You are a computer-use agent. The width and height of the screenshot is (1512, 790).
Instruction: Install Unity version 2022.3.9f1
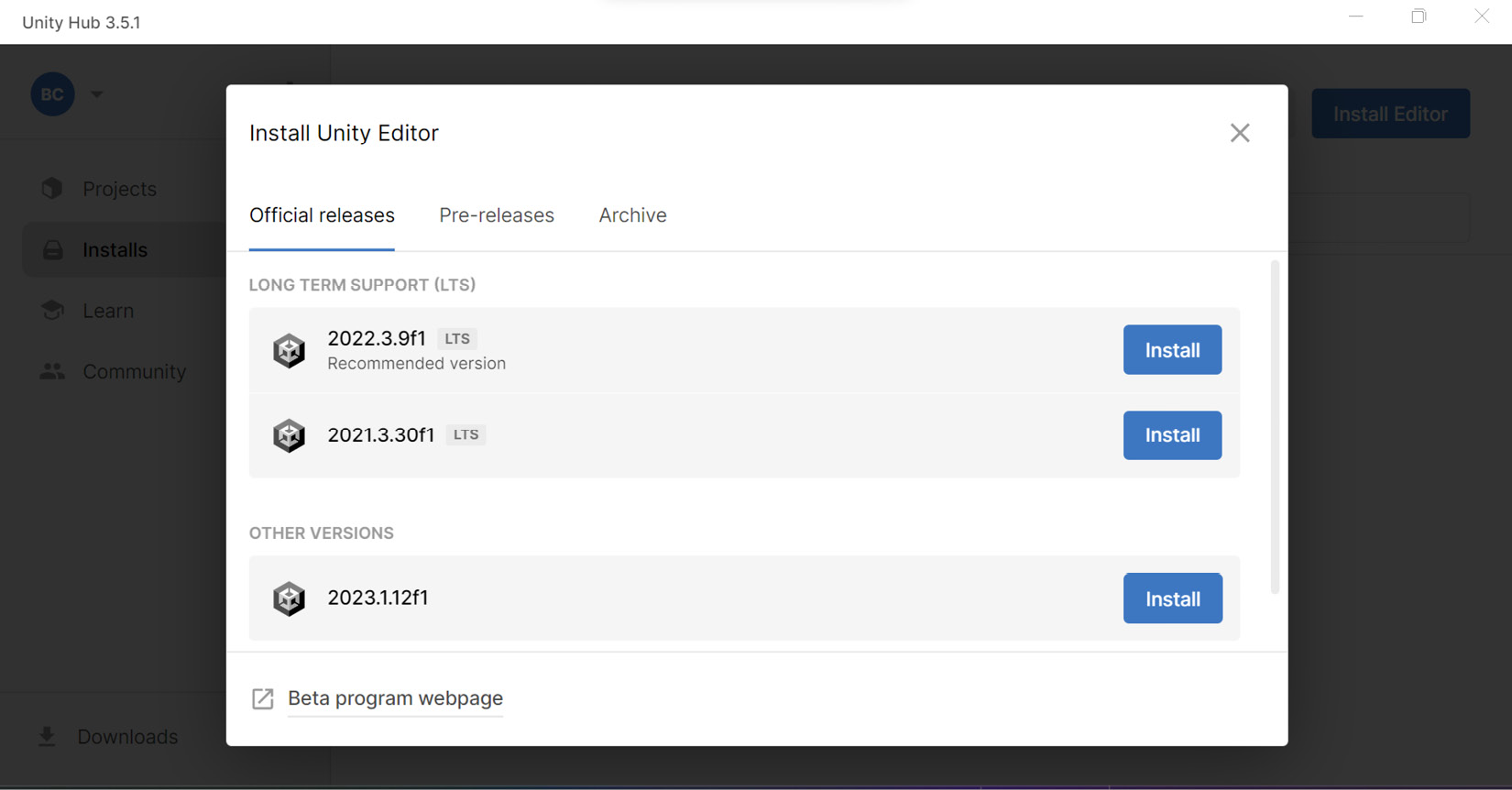[x=1172, y=350]
